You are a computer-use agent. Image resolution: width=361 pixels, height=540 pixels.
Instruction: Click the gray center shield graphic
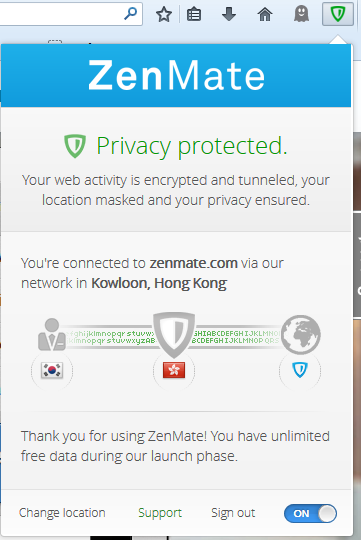tap(174, 334)
